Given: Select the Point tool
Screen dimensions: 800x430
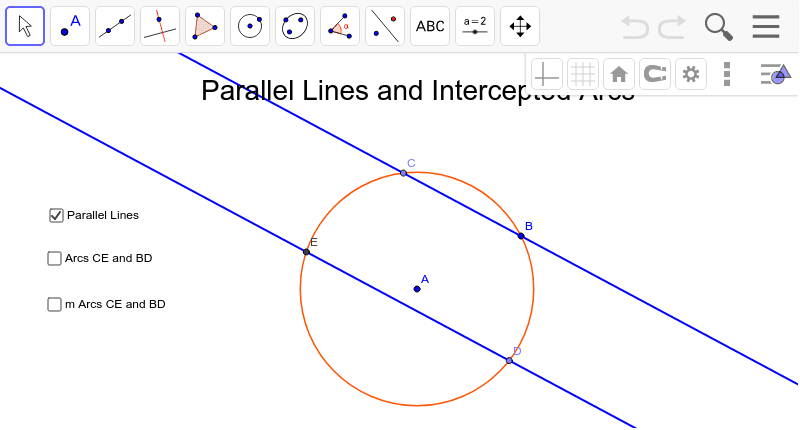Looking at the screenshot, I should [70, 26].
